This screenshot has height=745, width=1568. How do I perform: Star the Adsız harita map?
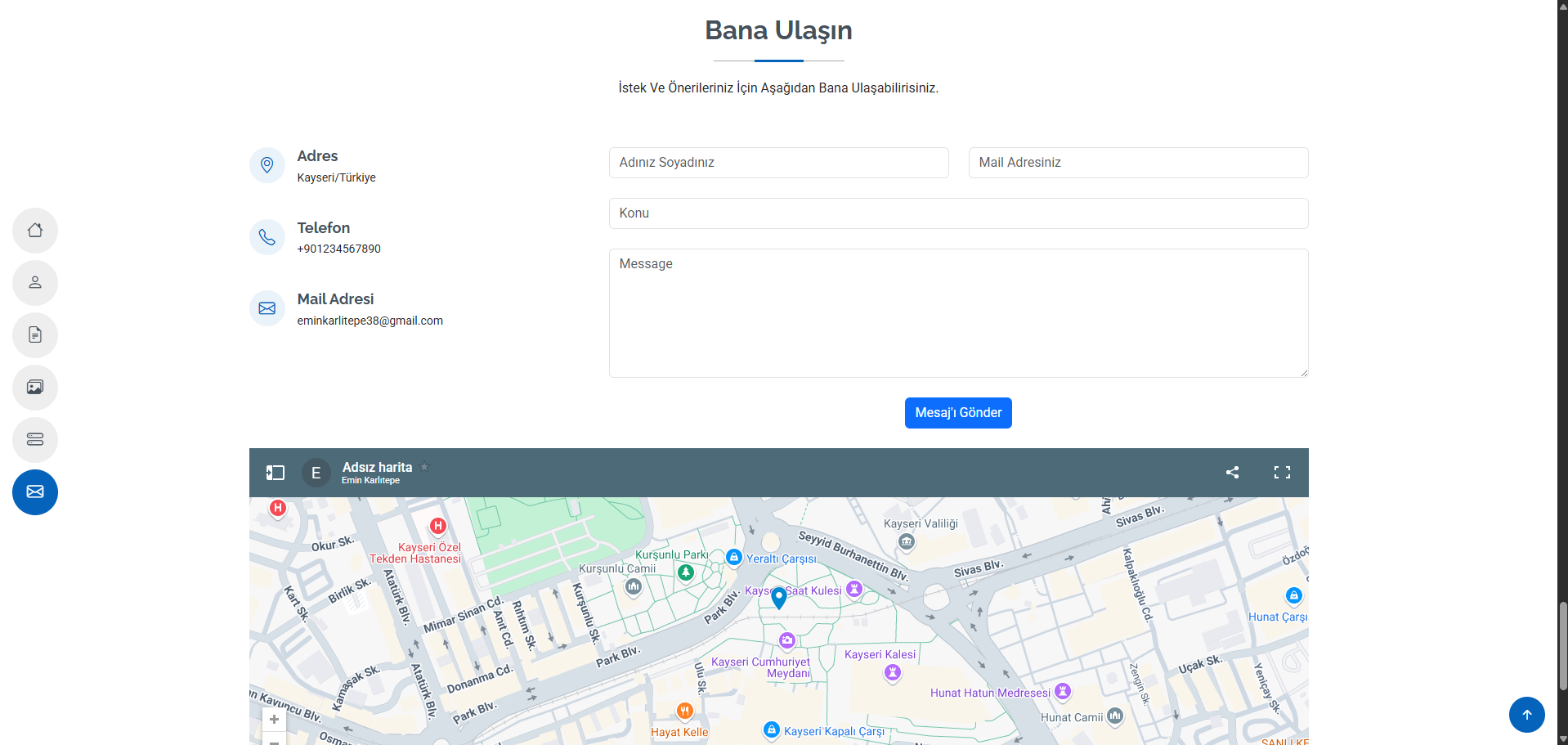(424, 467)
